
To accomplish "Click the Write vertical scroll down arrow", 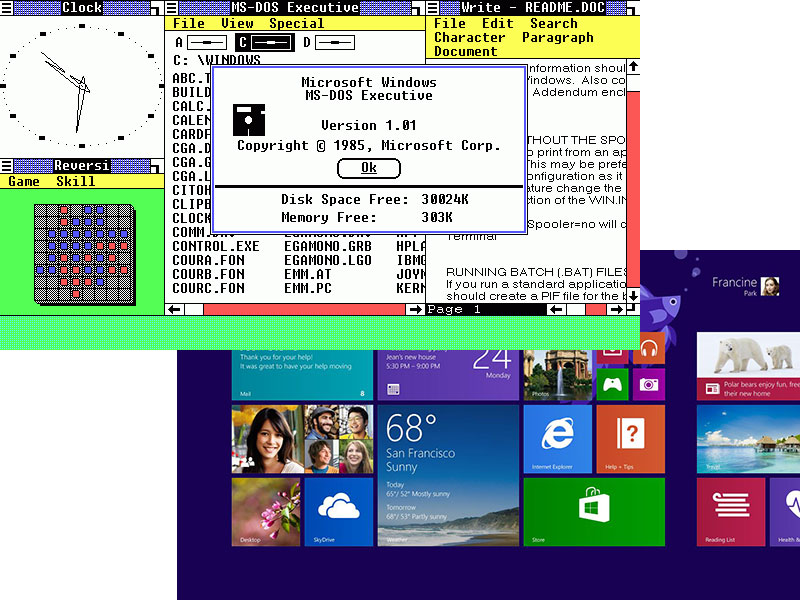I will click(x=633, y=296).
